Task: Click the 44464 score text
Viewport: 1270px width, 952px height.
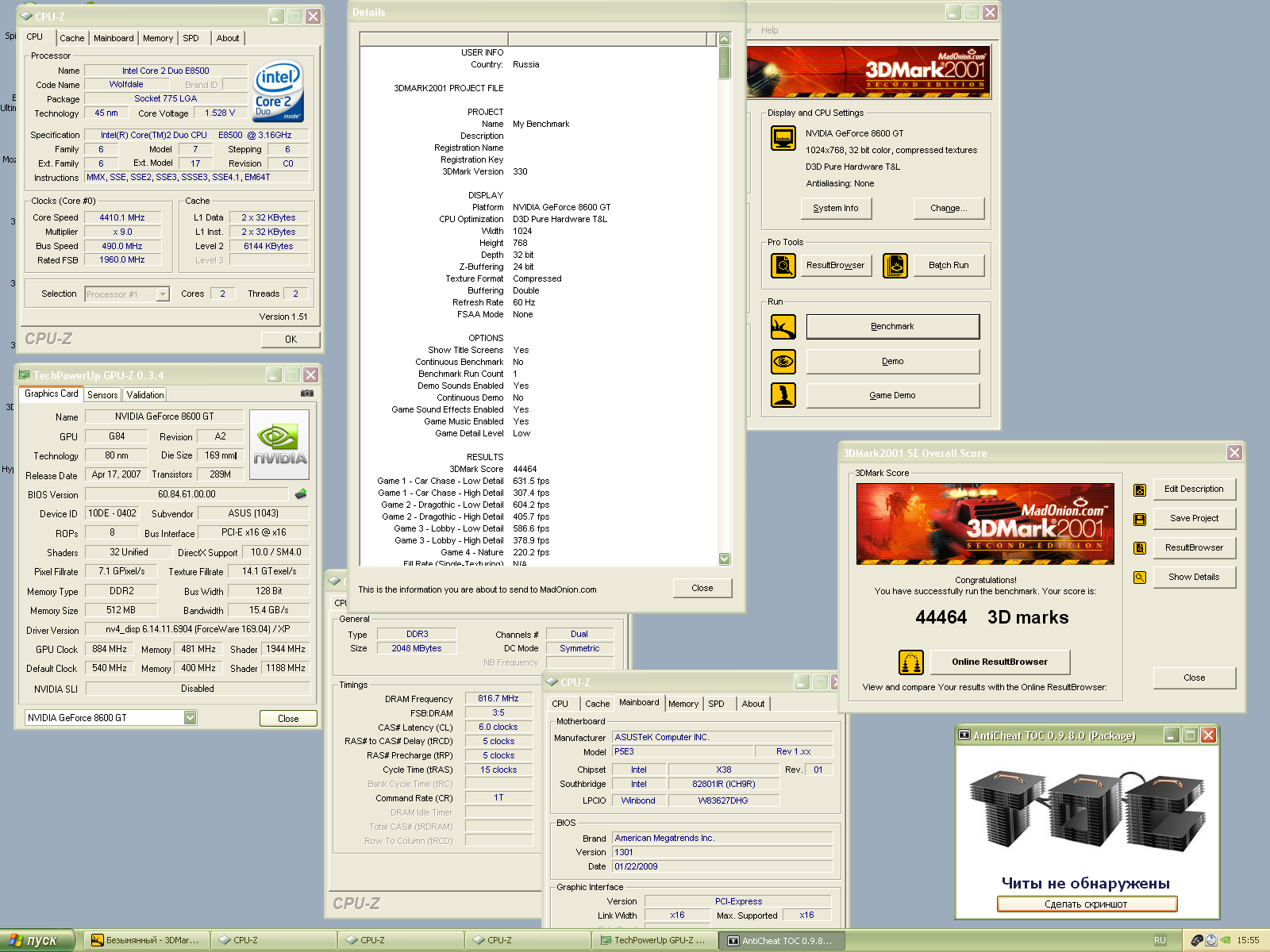Action: 941,617
